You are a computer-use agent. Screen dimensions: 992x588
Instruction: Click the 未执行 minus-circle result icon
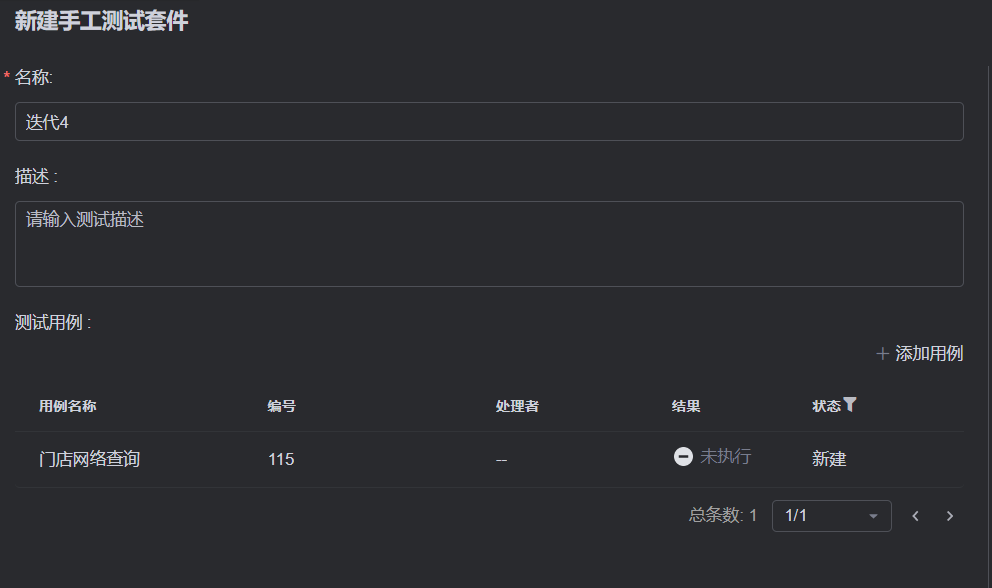point(683,456)
